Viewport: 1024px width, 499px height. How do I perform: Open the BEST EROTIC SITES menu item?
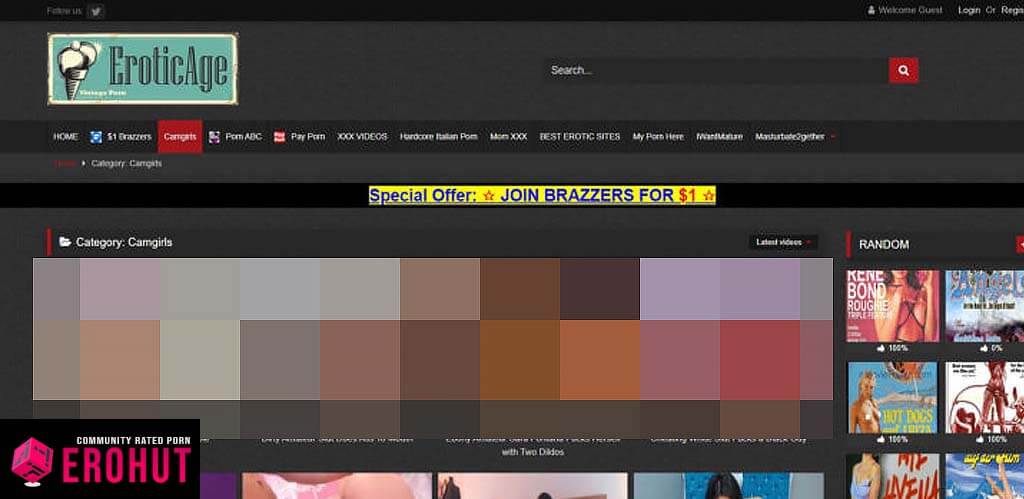pyautogui.click(x=580, y=137)
